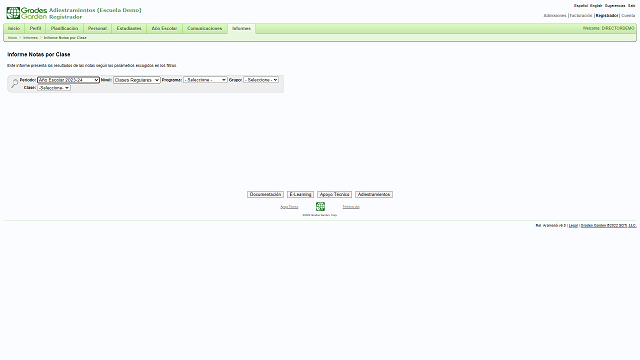Go to the Inicio tab
The height and width of the screenshot is (360, 640).
pyautogui.click(x=14, y=29)
